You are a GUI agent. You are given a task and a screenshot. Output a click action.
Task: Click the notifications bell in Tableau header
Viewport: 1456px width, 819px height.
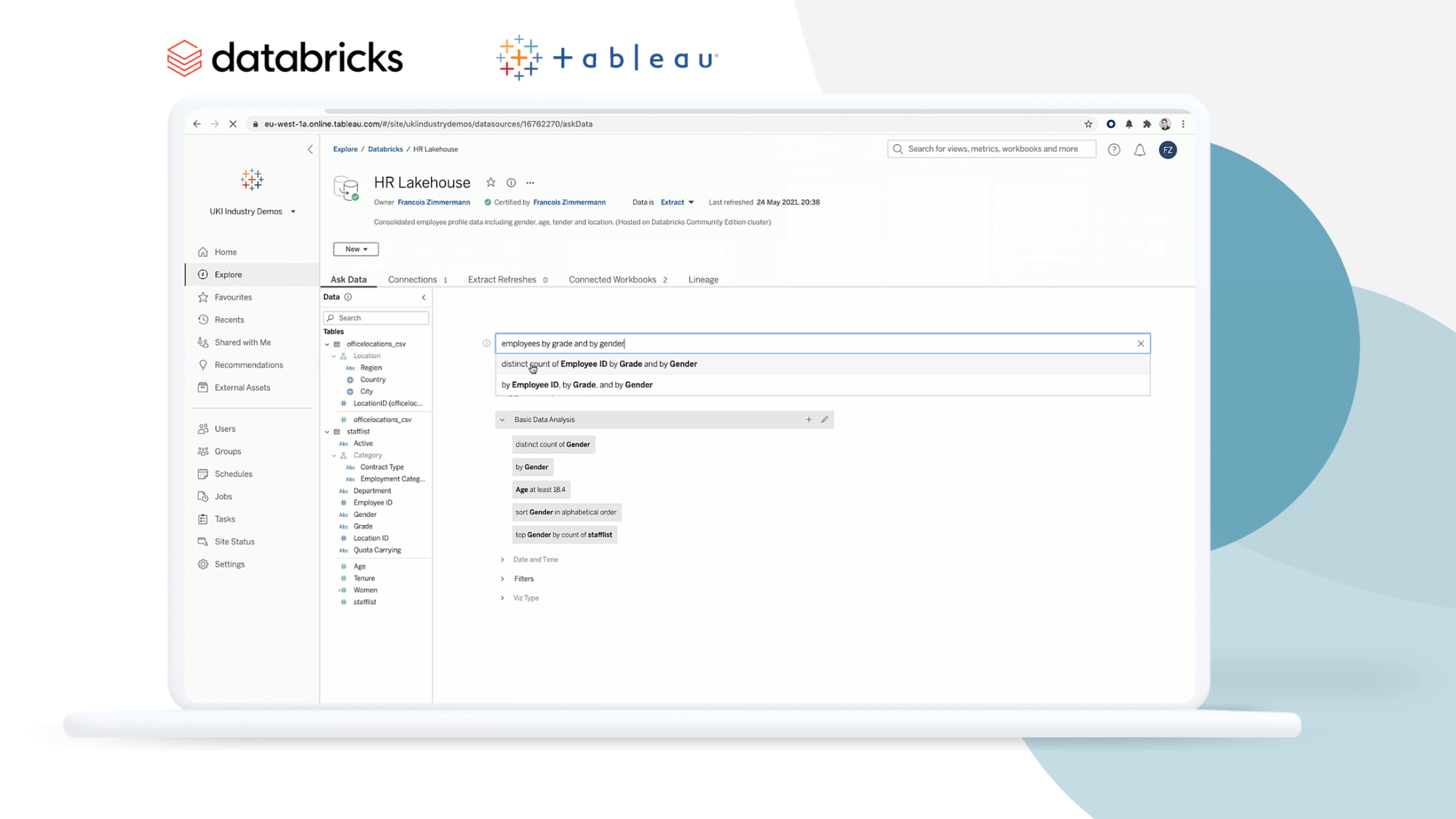tap(1139, 150)
